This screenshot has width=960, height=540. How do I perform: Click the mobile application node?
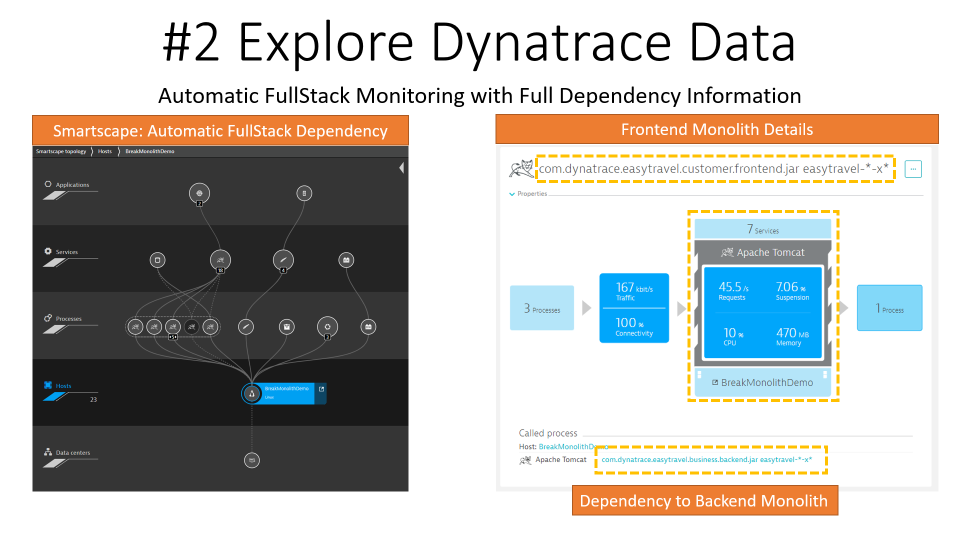point(304,193)
